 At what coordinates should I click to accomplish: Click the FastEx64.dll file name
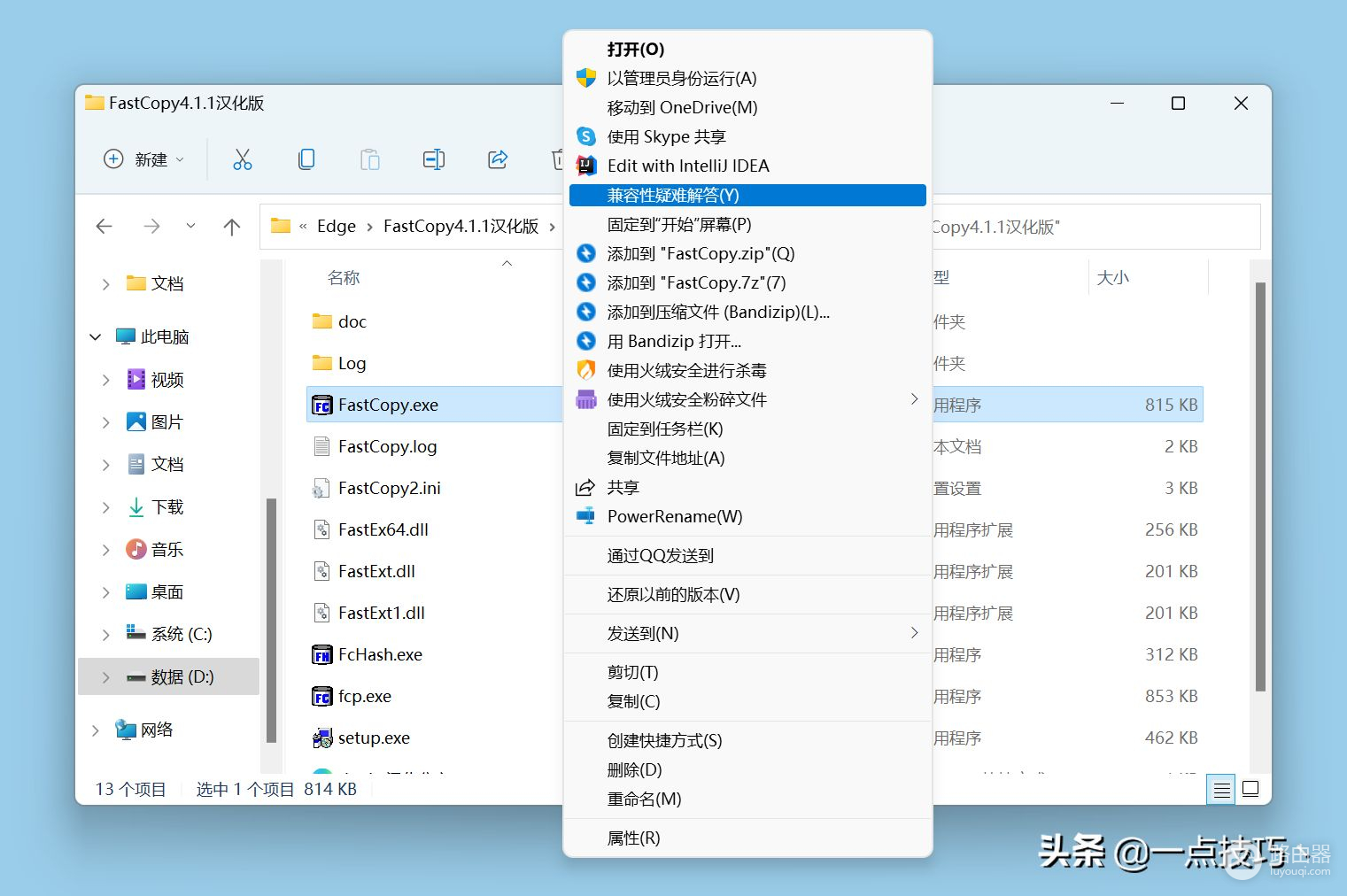pos(383,529)
